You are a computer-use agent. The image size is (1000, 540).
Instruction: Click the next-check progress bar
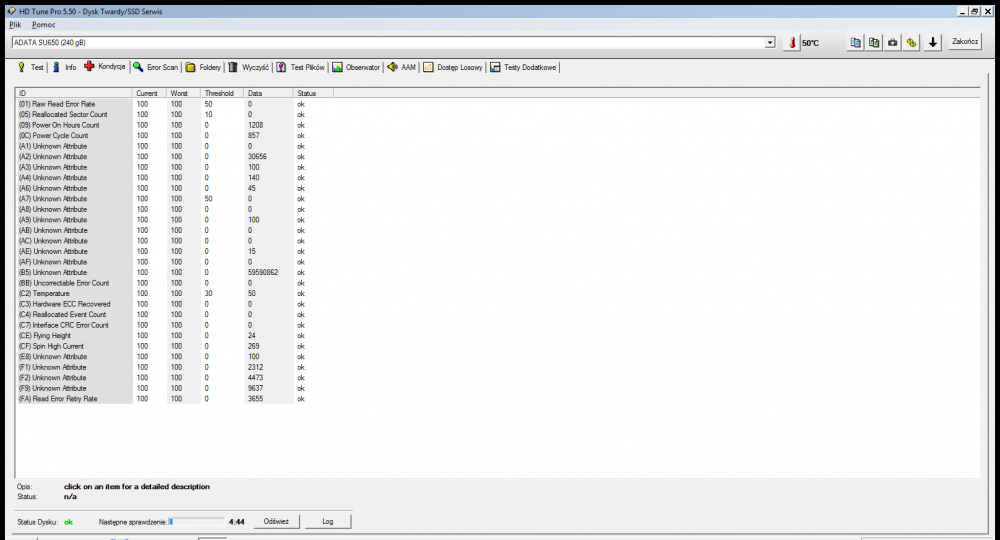pyautogui.click(x=196, y=522)
